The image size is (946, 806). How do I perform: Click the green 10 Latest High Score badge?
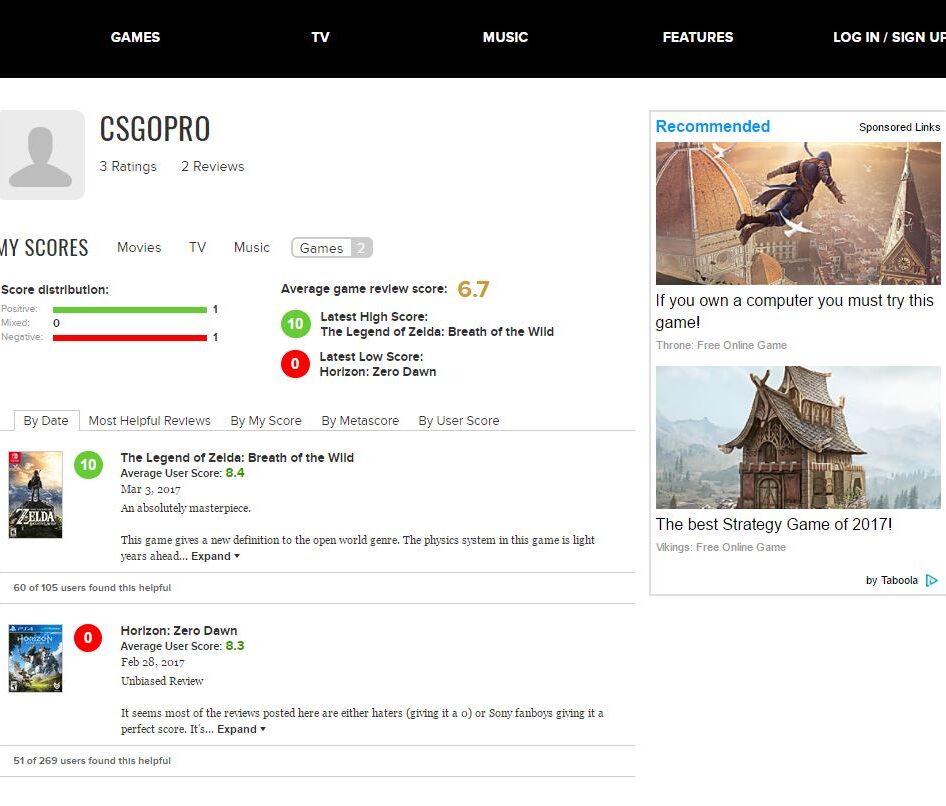pos(295,324)
